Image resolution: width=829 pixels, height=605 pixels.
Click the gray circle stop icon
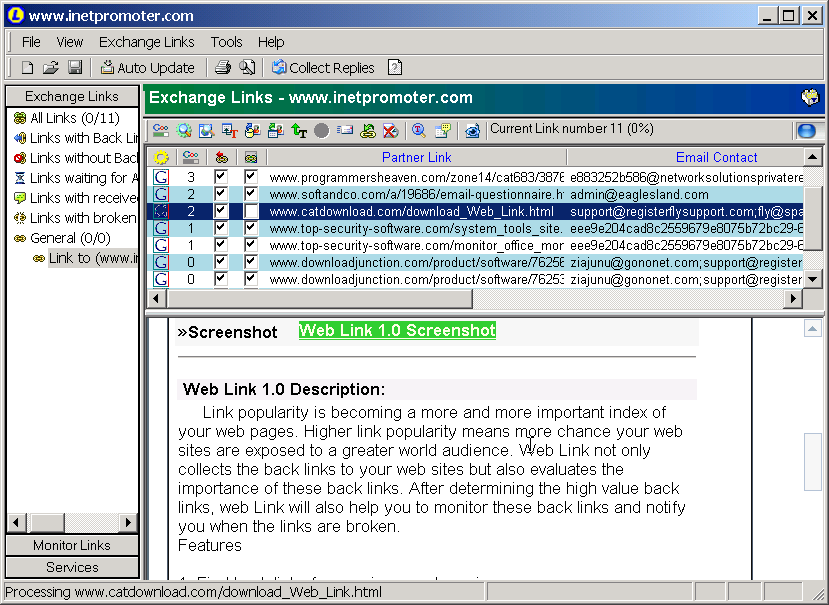point(321,130)
